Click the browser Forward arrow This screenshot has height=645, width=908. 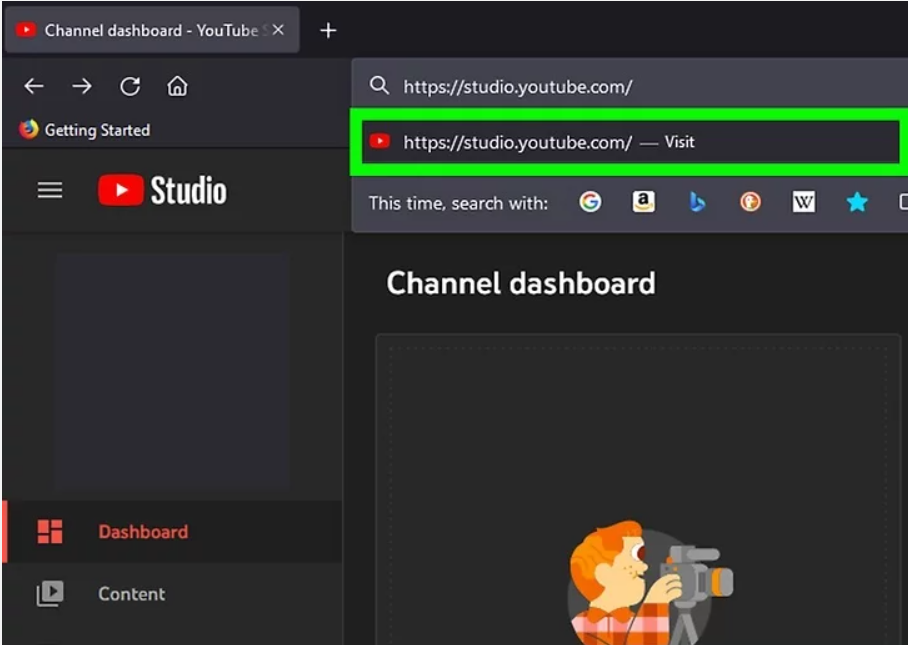(82, 86)
